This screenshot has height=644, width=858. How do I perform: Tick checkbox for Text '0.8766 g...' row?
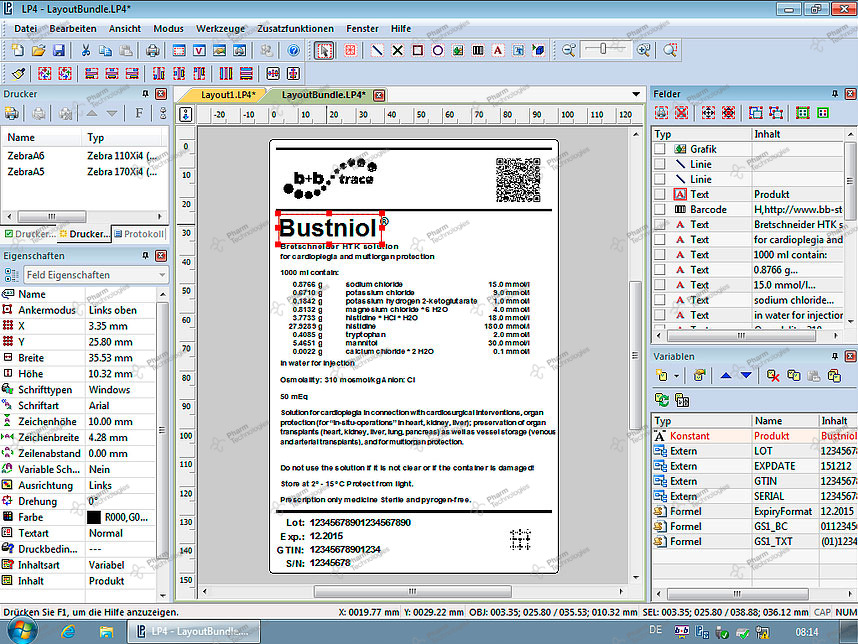[660, 270]
